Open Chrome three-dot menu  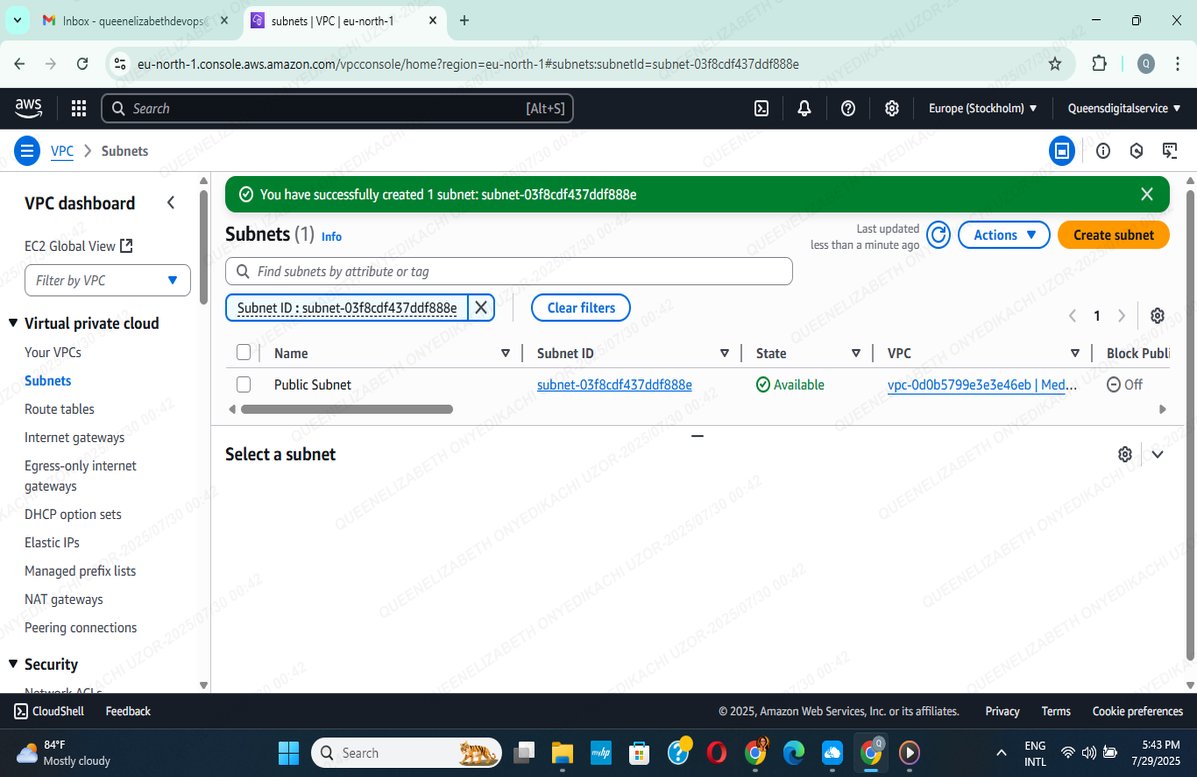[x=1177, y=64]
